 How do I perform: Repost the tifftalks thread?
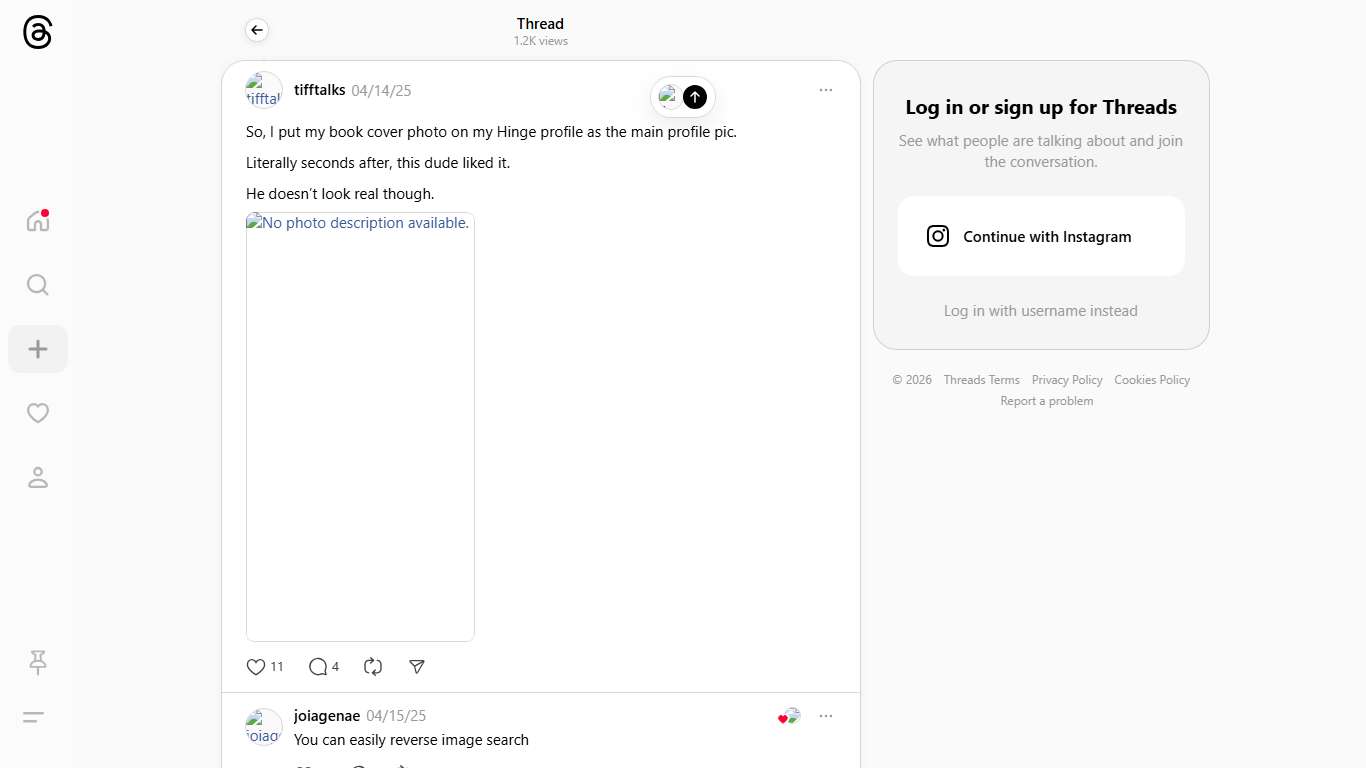click(x=373, y=667)
